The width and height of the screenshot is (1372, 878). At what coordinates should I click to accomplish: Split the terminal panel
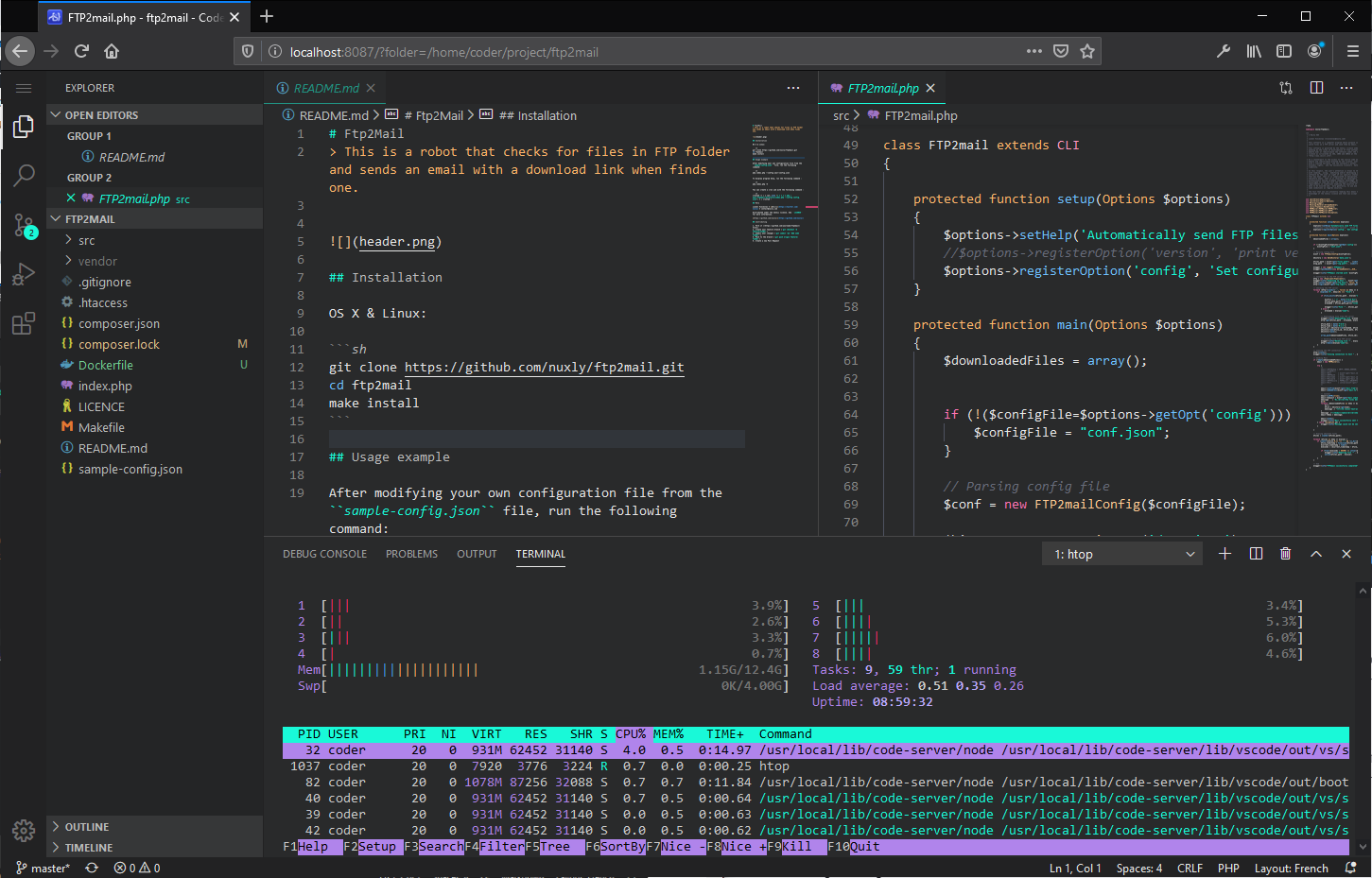(1256, 554)
